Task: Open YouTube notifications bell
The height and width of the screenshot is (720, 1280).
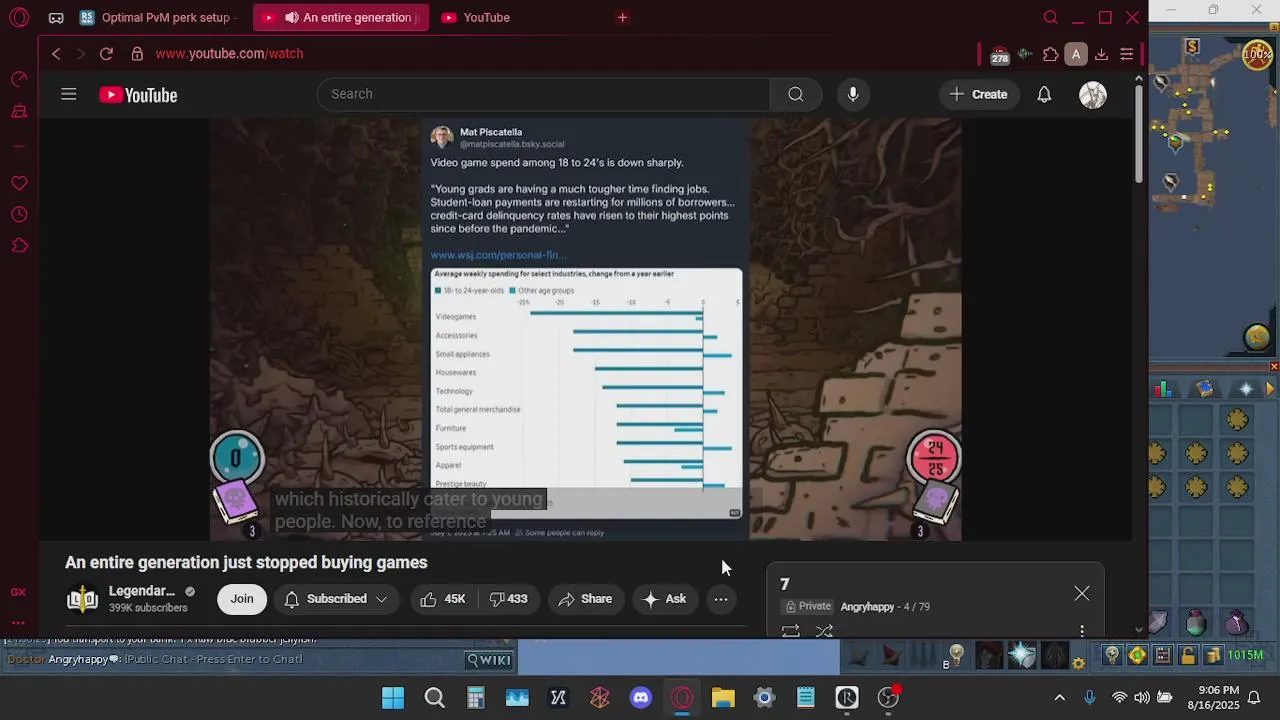Action: click(1044, 94)
